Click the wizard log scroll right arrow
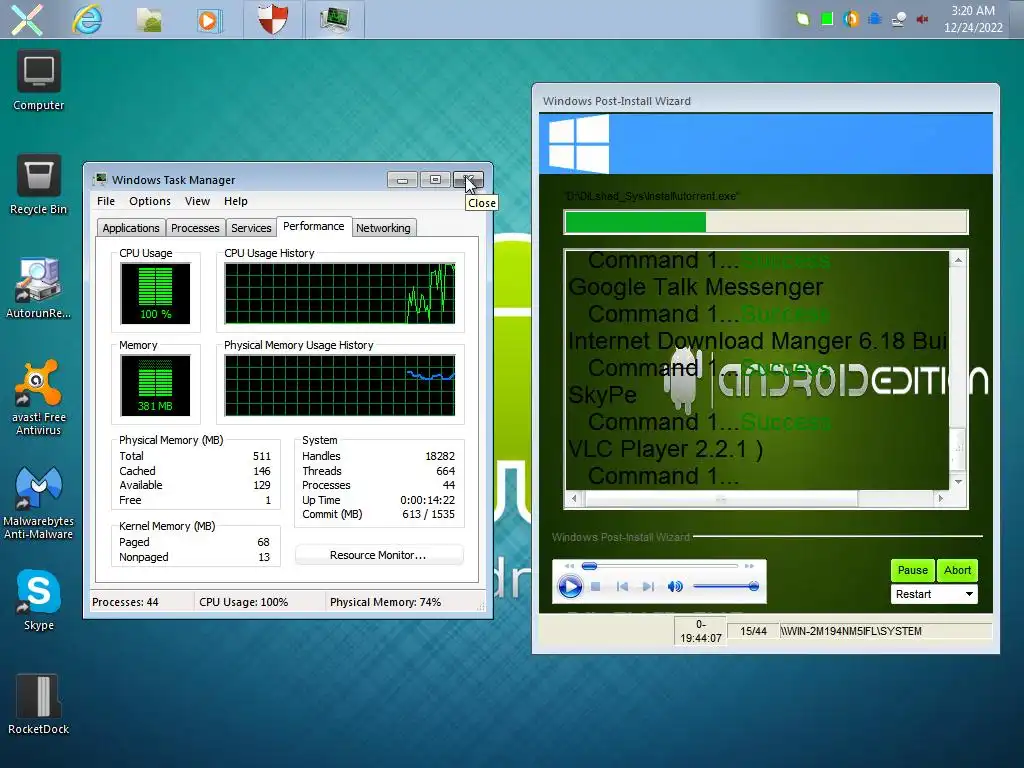This screenshot has width=1024, height=768. click(940, 498)
